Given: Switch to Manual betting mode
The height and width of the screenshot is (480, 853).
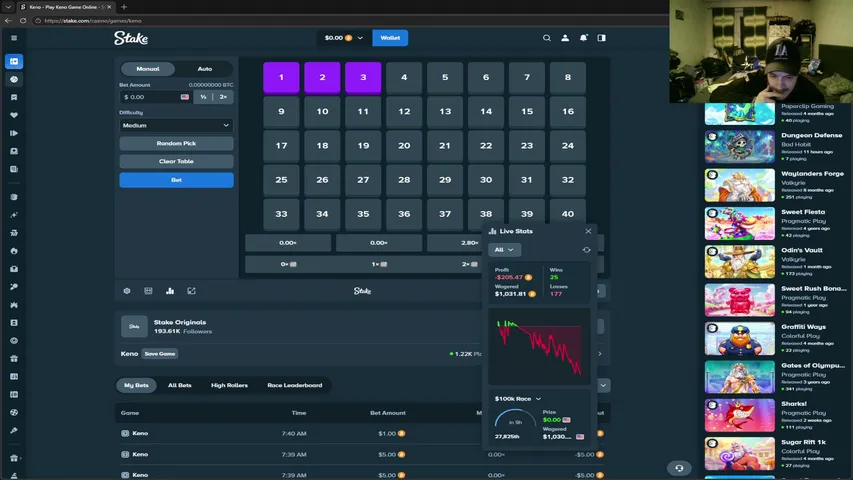Looking at the screenshot, I should pos(148,69).
